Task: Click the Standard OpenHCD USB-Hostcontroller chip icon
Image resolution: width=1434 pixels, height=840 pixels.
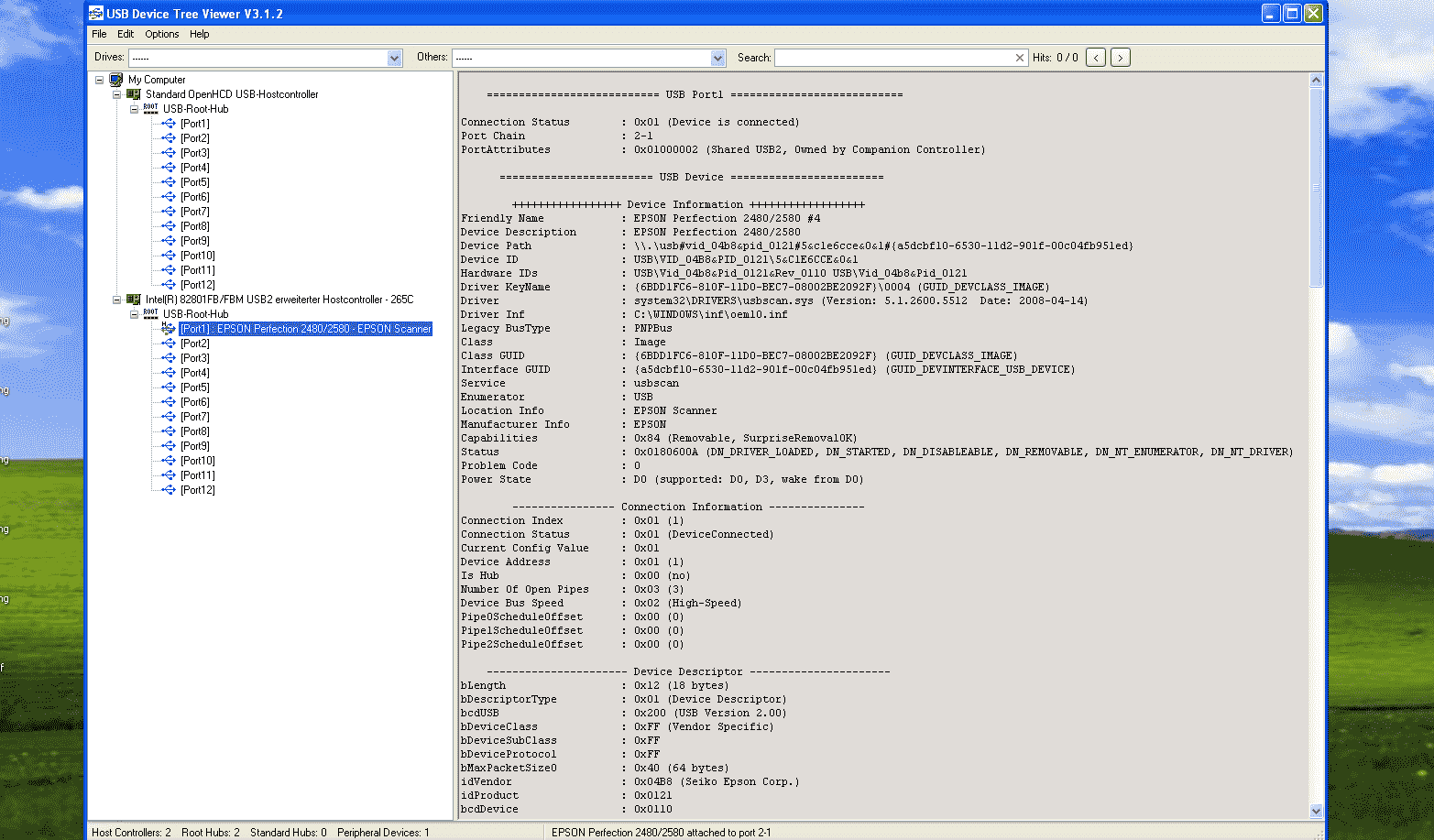Action: pyautogui.click(x=134, y=94)
